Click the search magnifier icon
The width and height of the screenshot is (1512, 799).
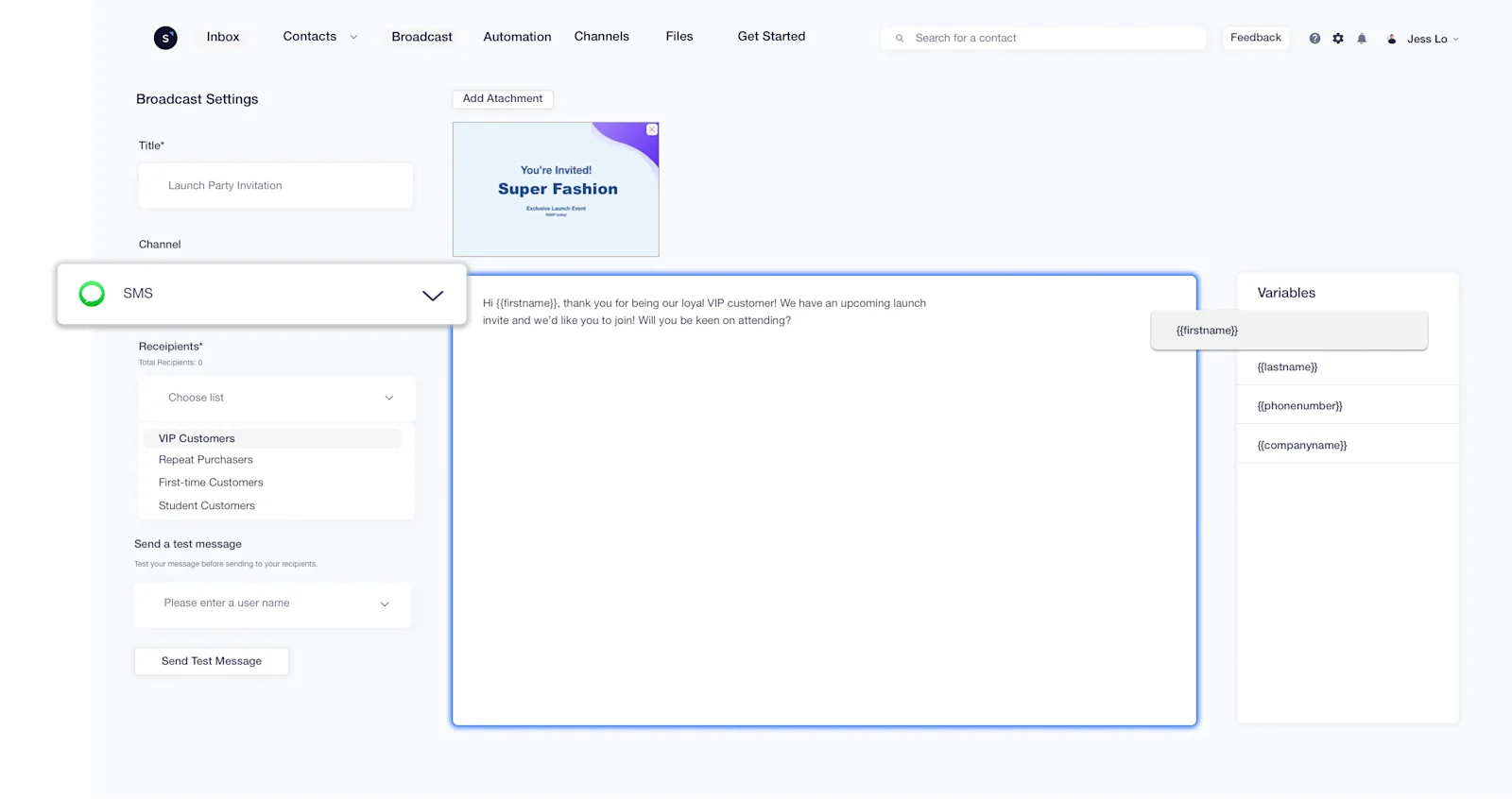click(900, 39)
